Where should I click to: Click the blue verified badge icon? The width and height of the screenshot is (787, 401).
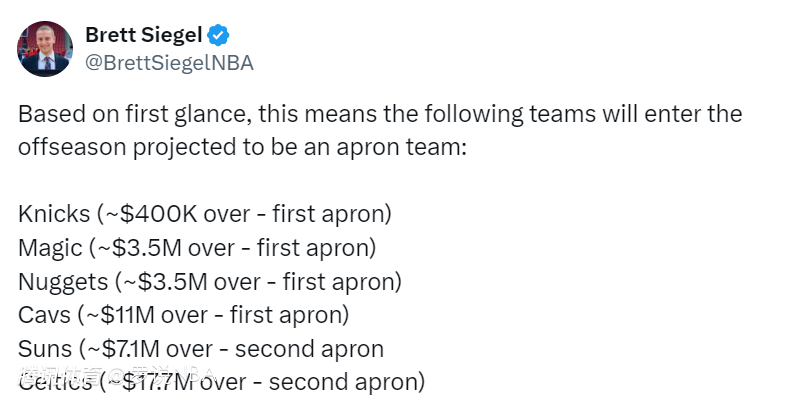[x=219, y=36]
